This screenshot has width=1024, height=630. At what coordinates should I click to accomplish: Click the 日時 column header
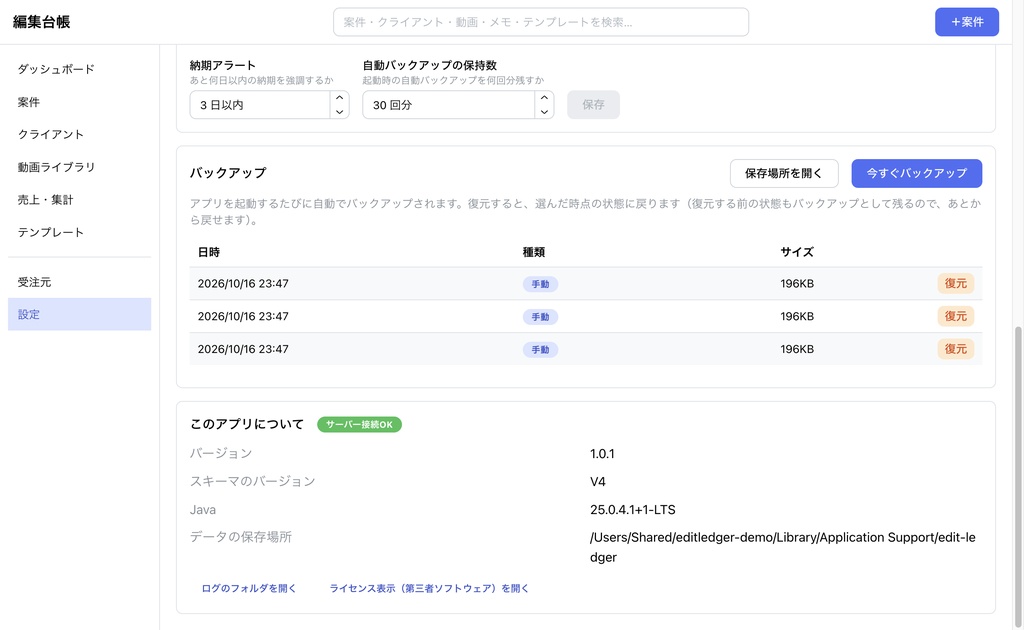point(209,252)
